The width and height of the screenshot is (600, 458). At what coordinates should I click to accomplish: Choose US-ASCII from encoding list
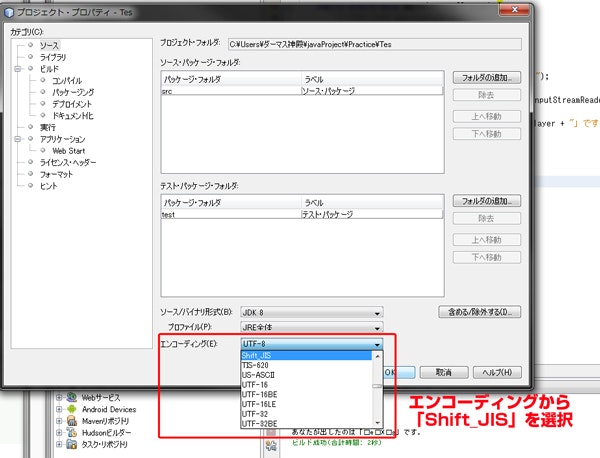(306, 375)
